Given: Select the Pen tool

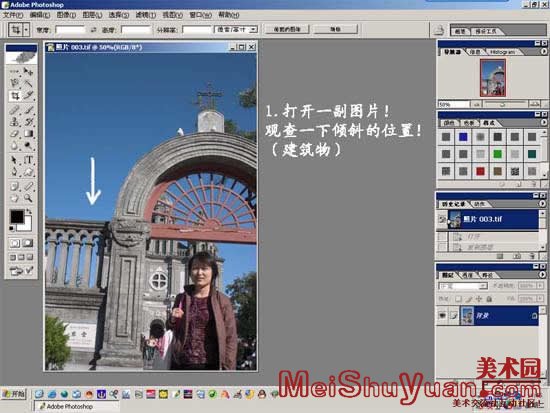Looking at the screenshot, I should (x=14, y=172).
